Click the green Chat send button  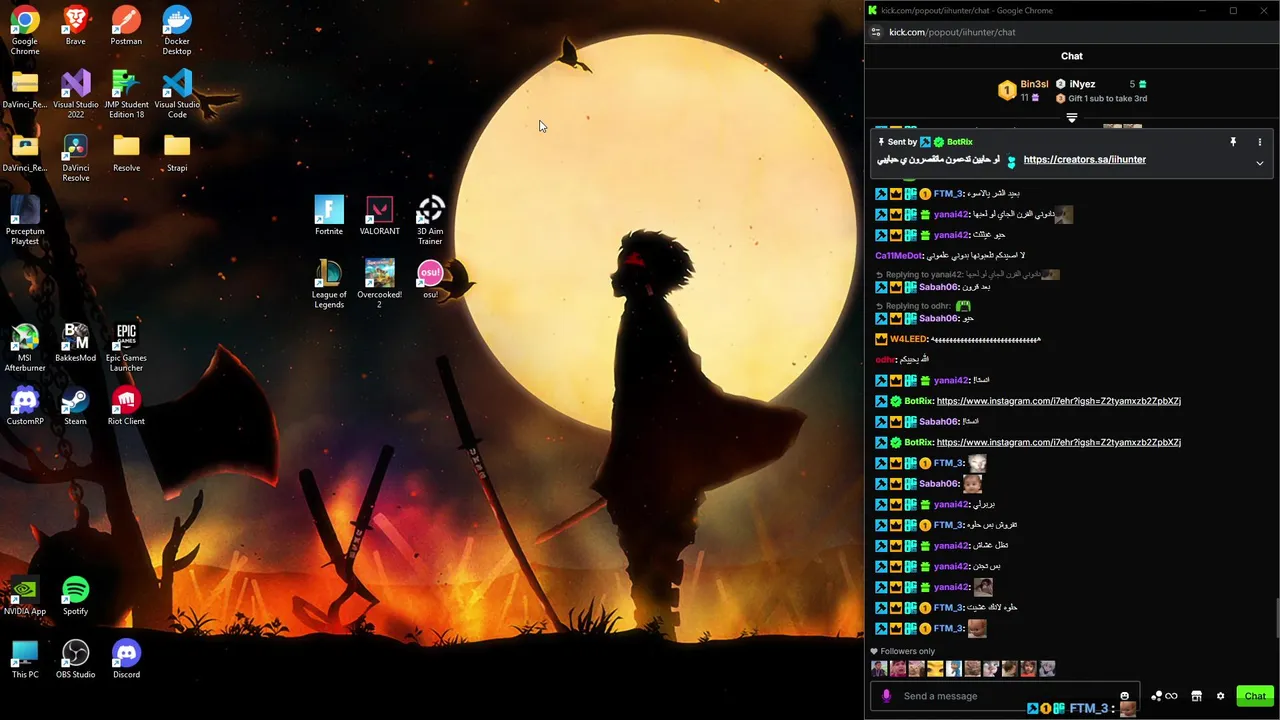[1255, 696]
